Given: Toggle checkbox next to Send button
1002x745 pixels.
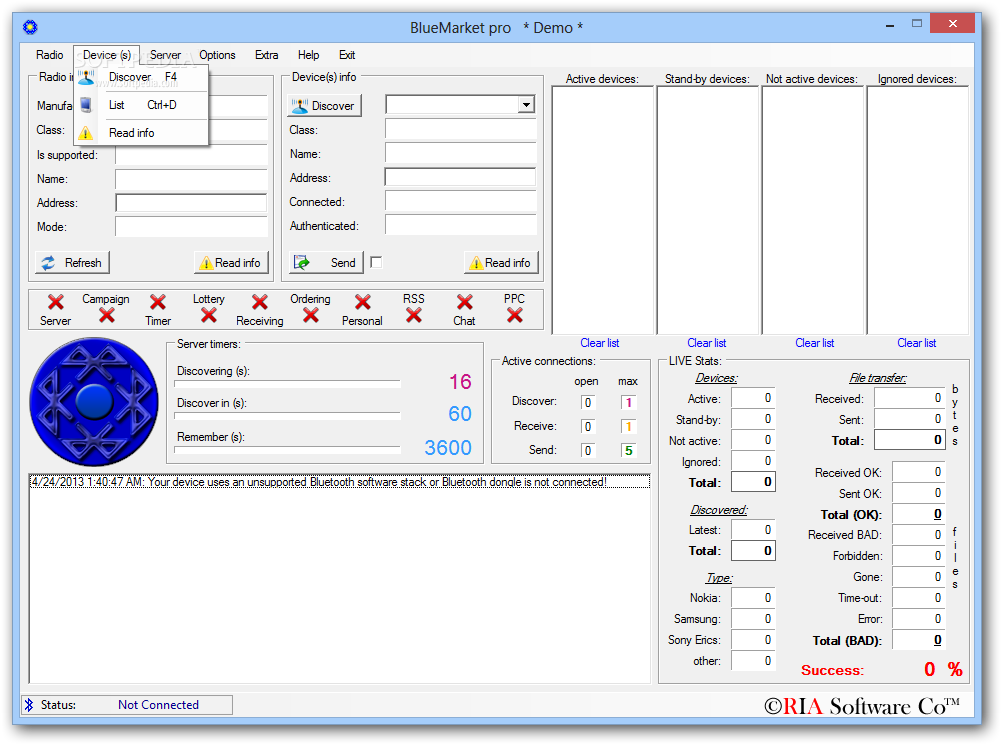Looking at the screenshot, I should [x=376, y=263].
